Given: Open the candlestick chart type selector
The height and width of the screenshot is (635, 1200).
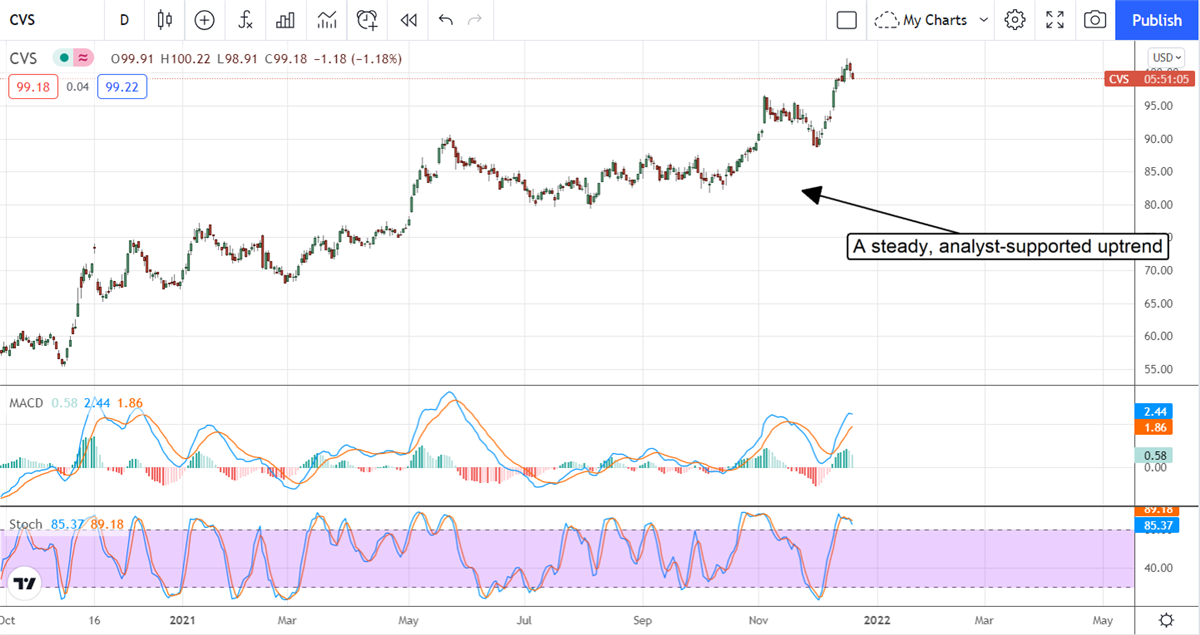Looking at the screenshot, I should pyautogui.click(x=165, y=20).
